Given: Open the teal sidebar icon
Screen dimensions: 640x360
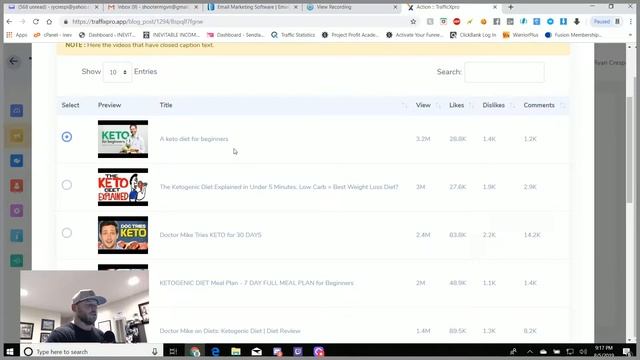Looking at the screenshot, I should [x=17, y=236].
